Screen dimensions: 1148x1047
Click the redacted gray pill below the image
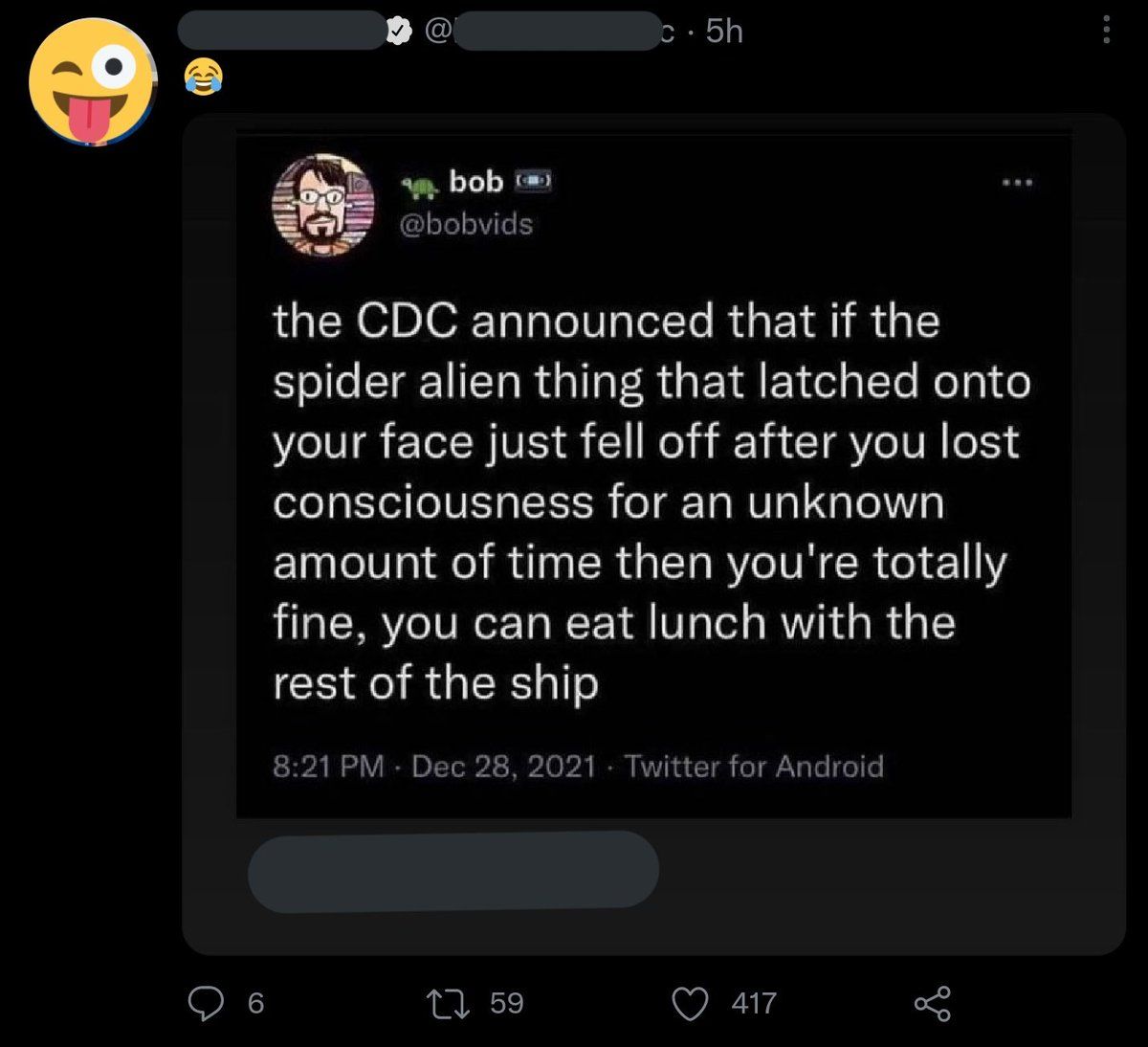(x=453, y=870)
